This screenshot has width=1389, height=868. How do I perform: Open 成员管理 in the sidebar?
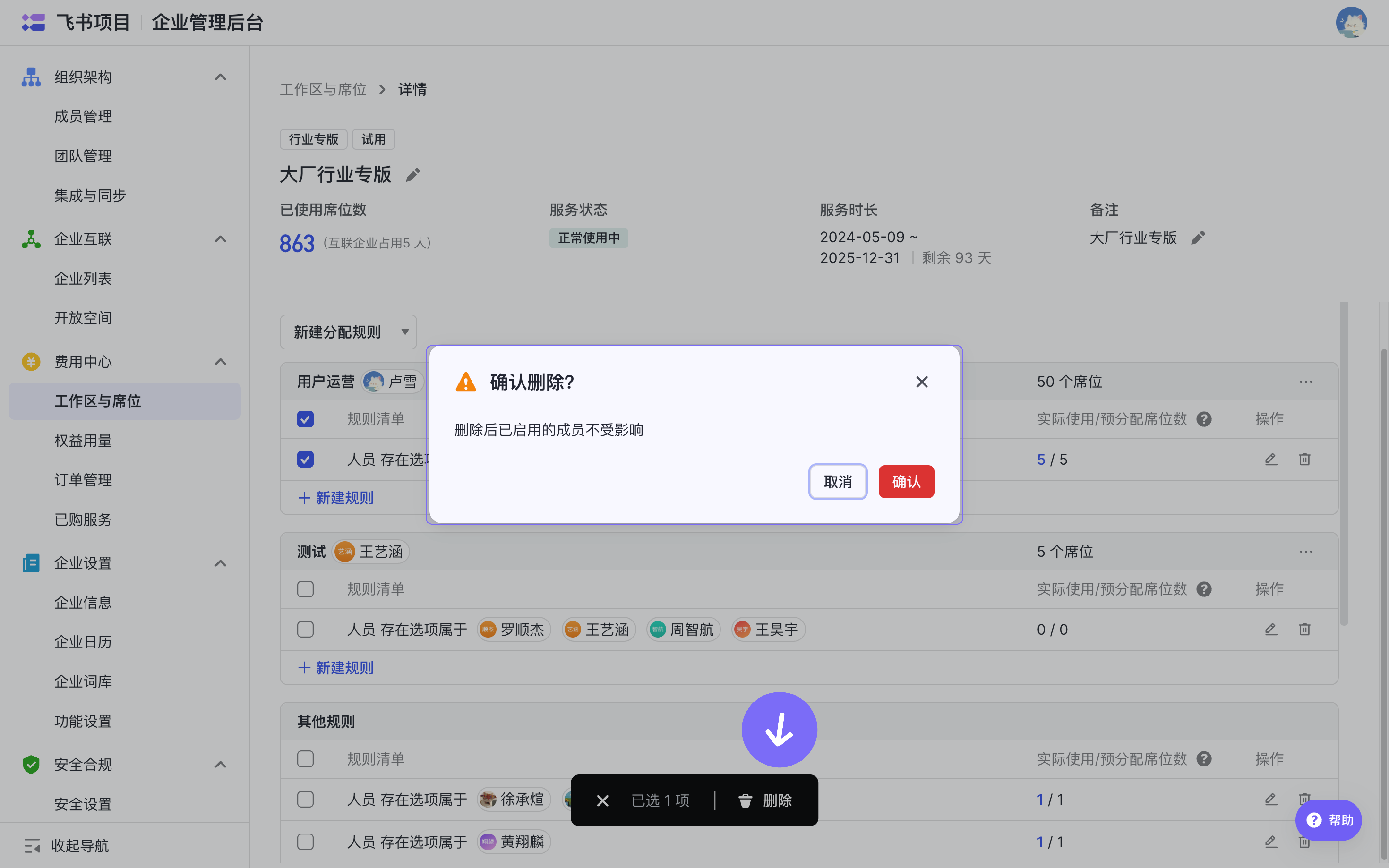83,117
